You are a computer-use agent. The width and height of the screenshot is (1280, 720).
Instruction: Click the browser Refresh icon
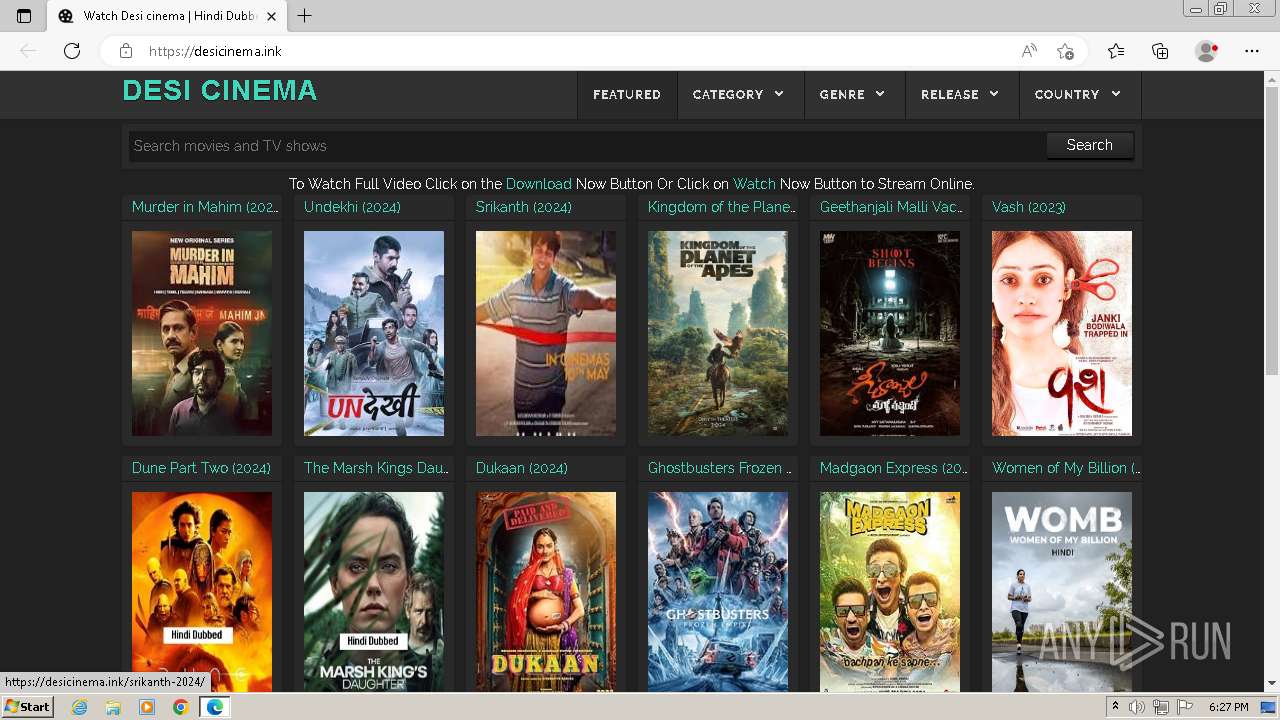coord(72,51)
